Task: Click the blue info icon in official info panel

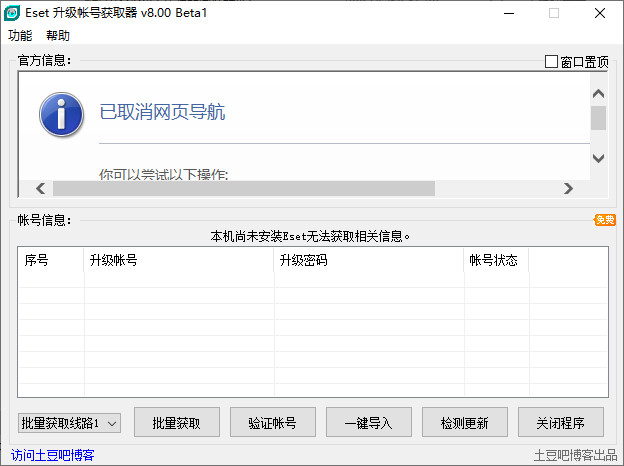Action: (x=61, y=115)
